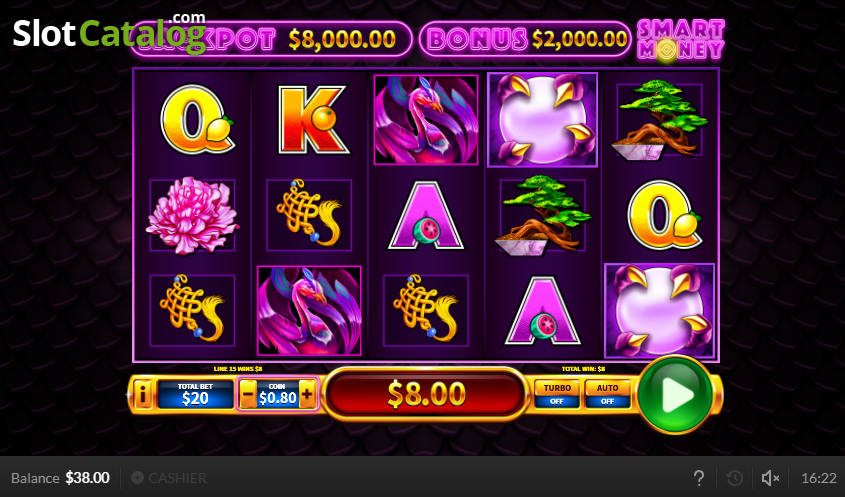The height and width of the screenshot is (497, 845).
Task: Click the Bonus $2,000.00 banner
Action: (525, 39)
